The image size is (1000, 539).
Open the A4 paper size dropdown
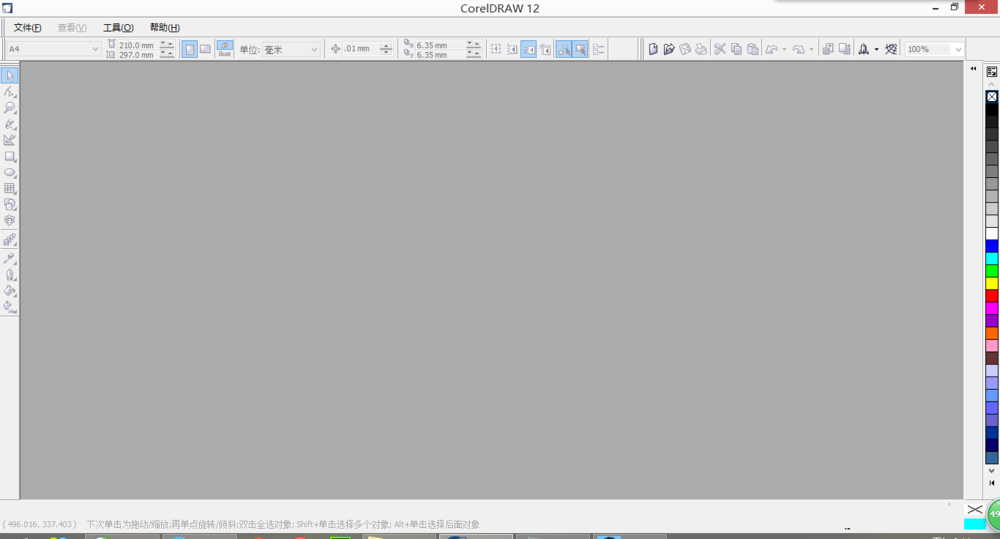[x=95, y=49]
